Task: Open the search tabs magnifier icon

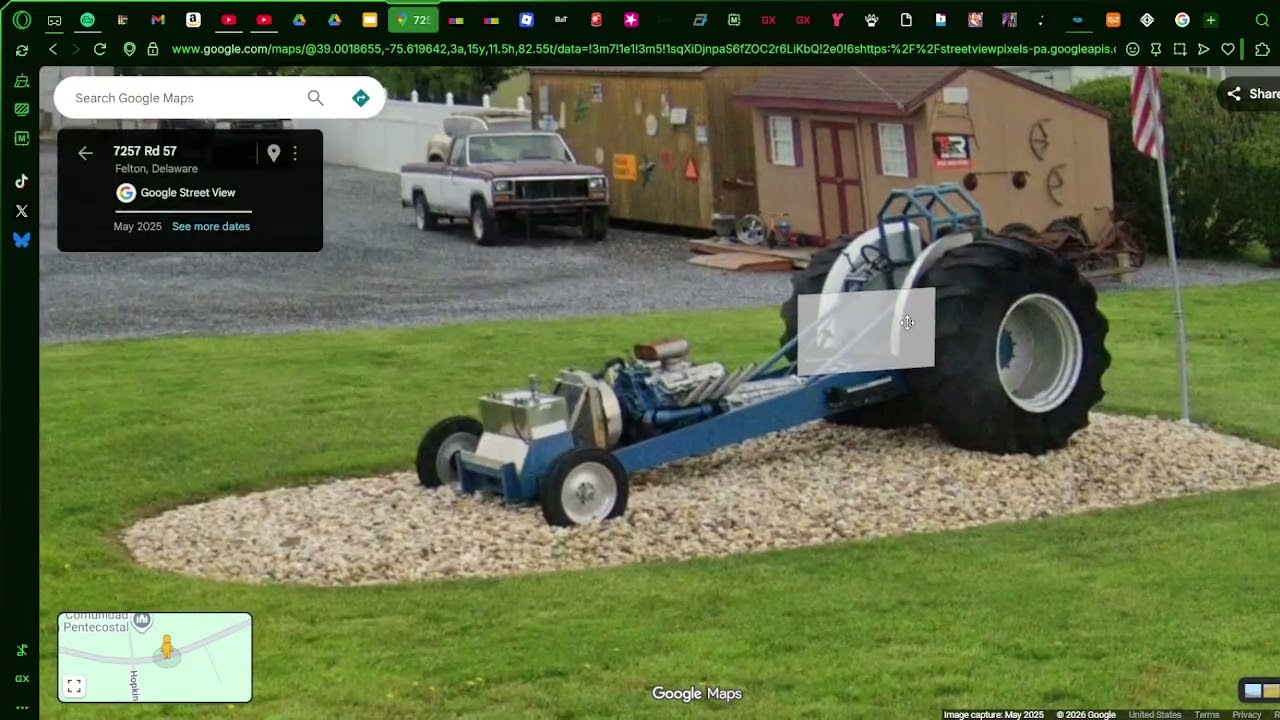Action: click(x=1262, y=20)
